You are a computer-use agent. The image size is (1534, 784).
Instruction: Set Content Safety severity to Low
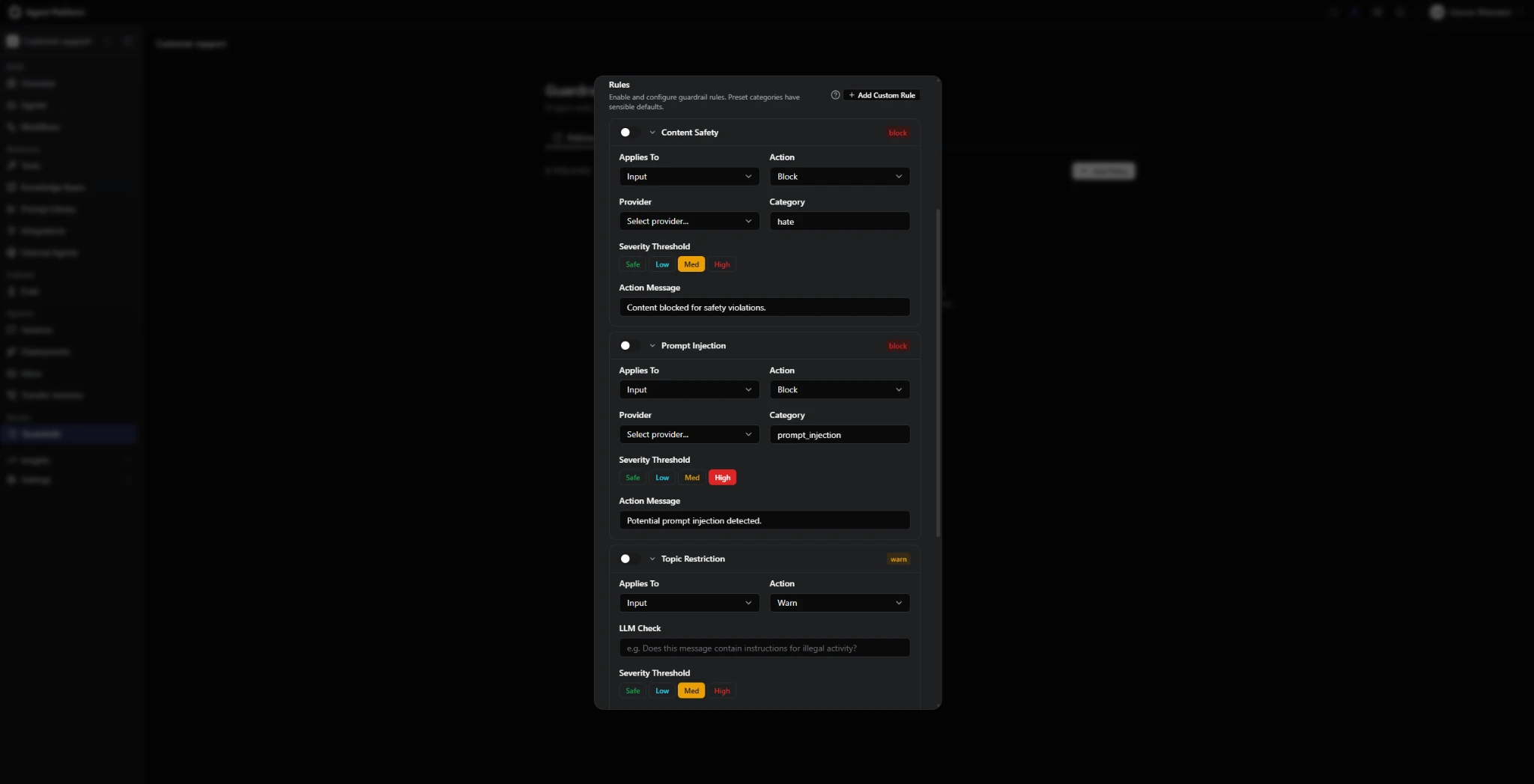pos(662,264)
